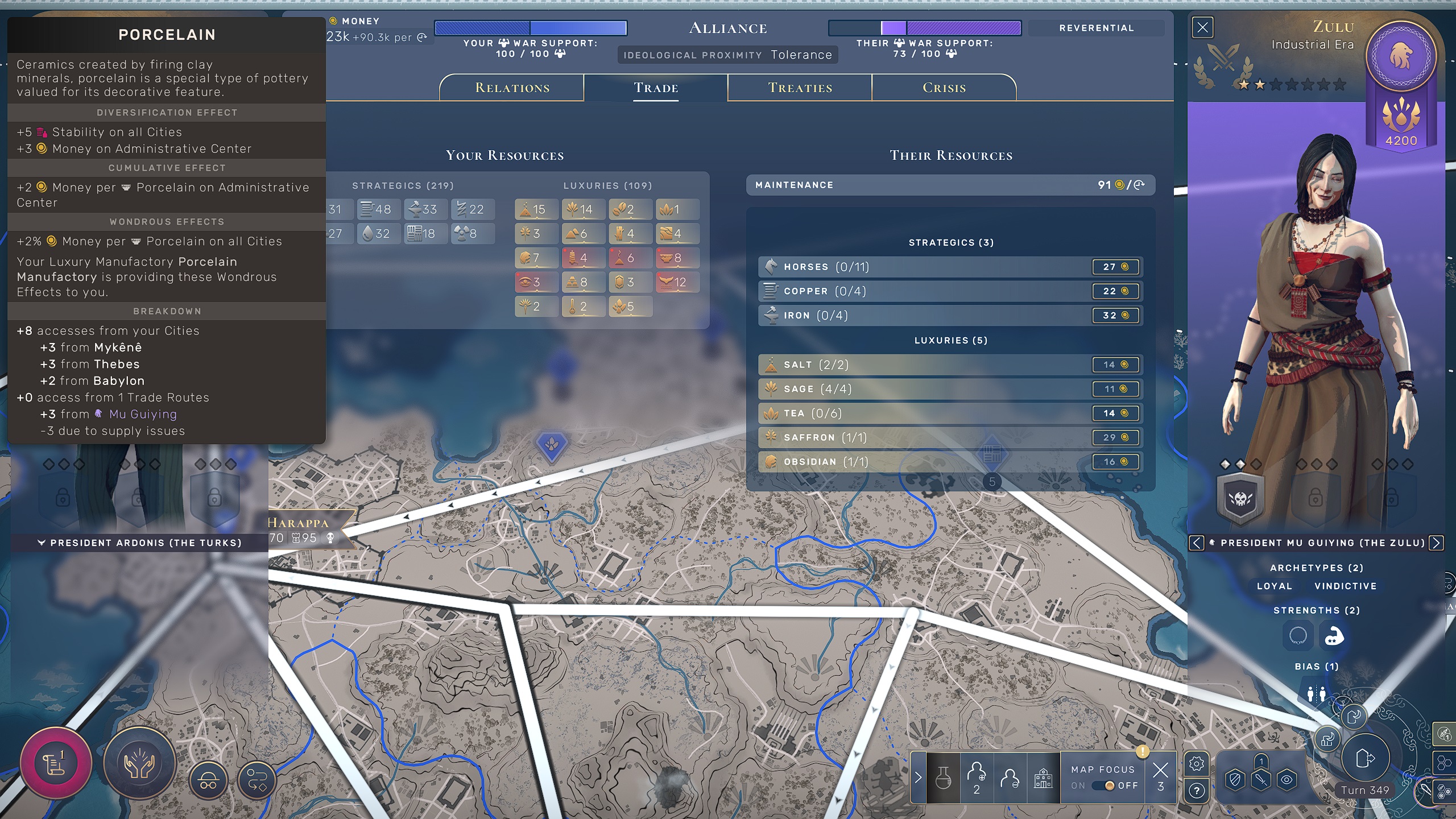Expand the President Ardonis (The Turks) bar
1456x819 pixels.
click(x=140, y=543)
